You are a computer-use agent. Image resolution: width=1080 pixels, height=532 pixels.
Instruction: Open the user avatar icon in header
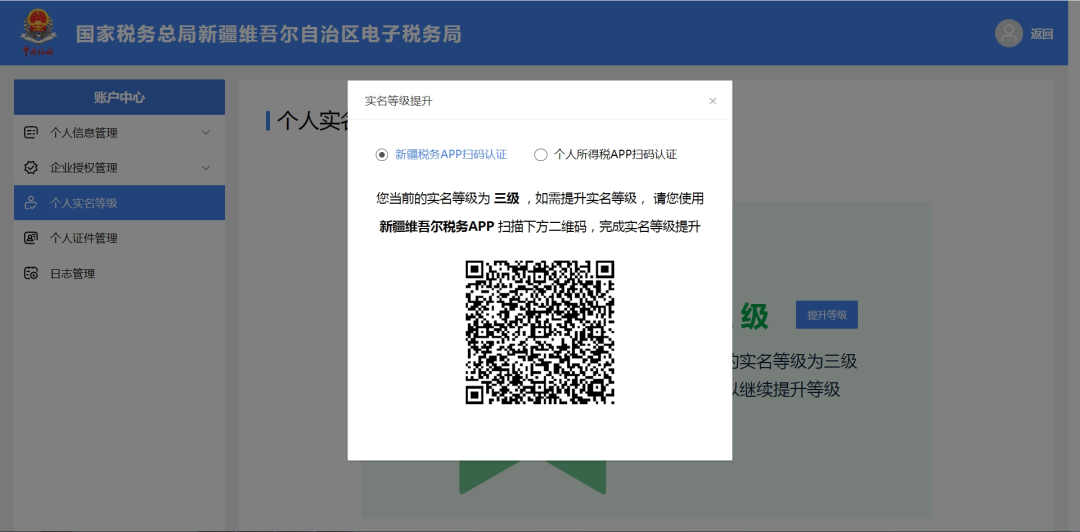(1008, 34)
